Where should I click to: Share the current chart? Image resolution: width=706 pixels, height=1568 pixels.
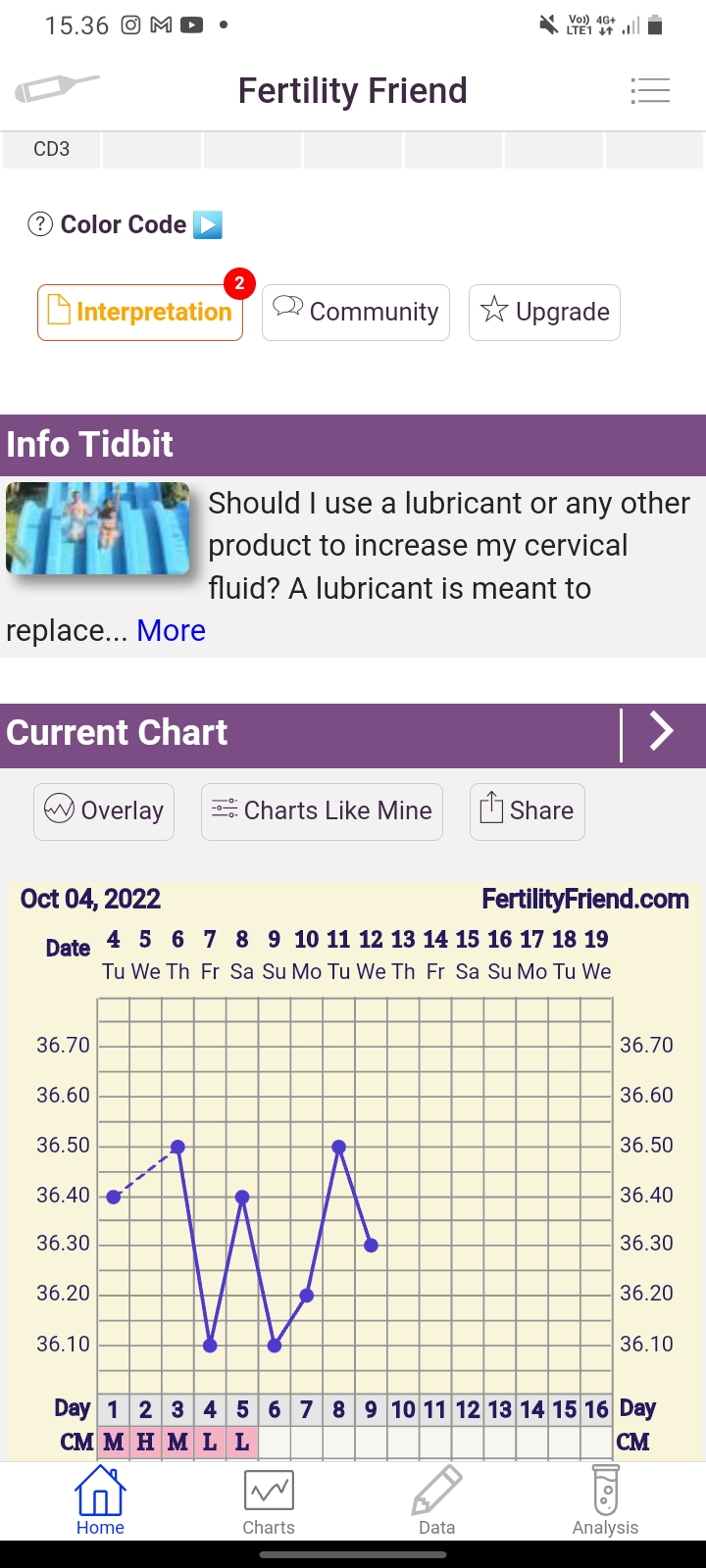[x=528, y=811]
